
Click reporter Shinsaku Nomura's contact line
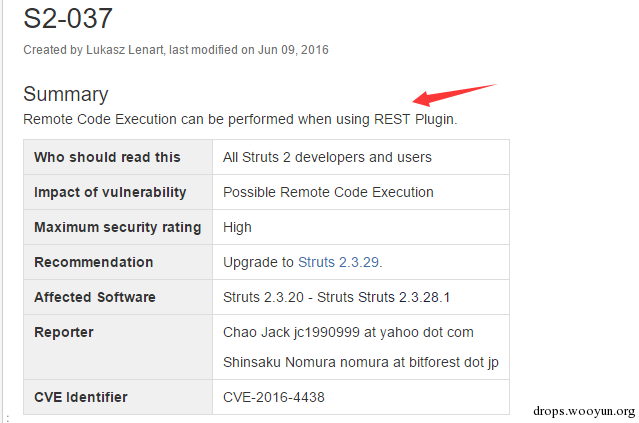360,362
